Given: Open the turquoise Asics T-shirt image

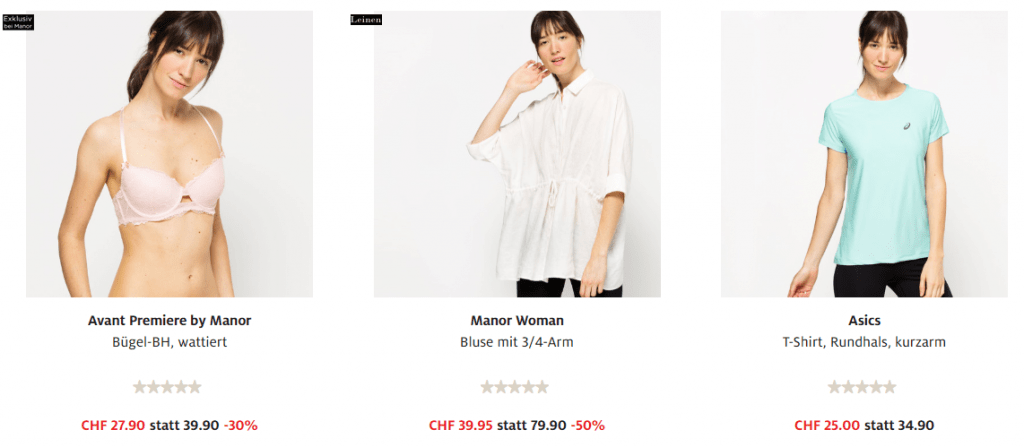Looking at the screenshot, I should tap(864, 154).
